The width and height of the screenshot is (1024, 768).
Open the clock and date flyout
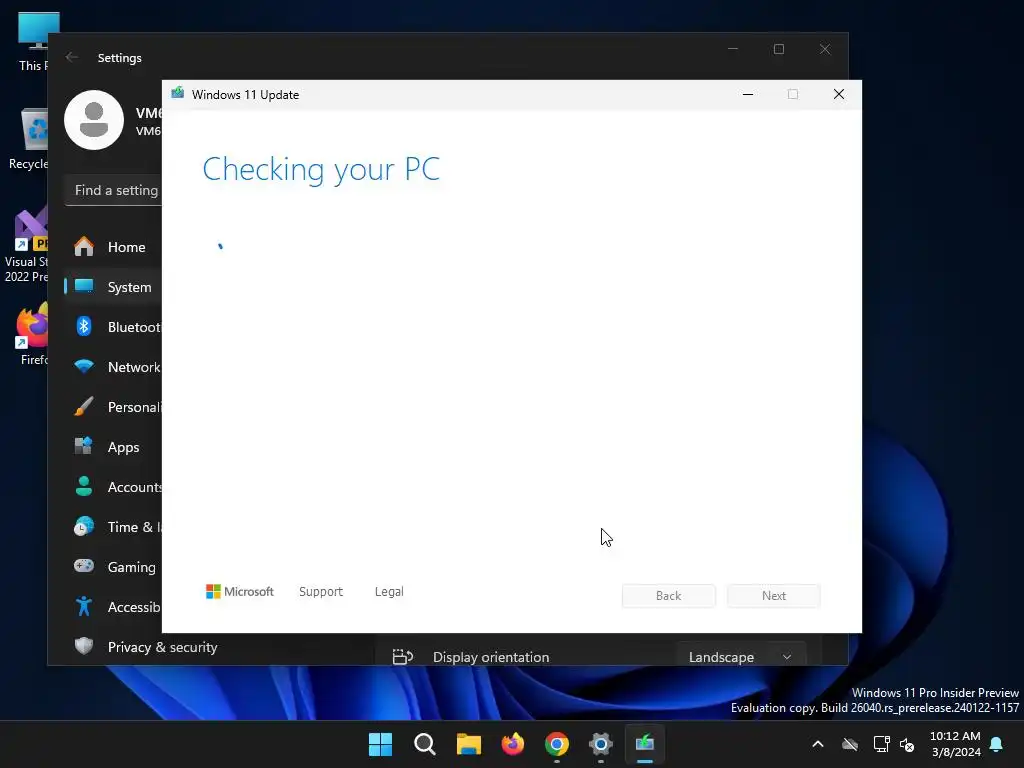point(955,744)
